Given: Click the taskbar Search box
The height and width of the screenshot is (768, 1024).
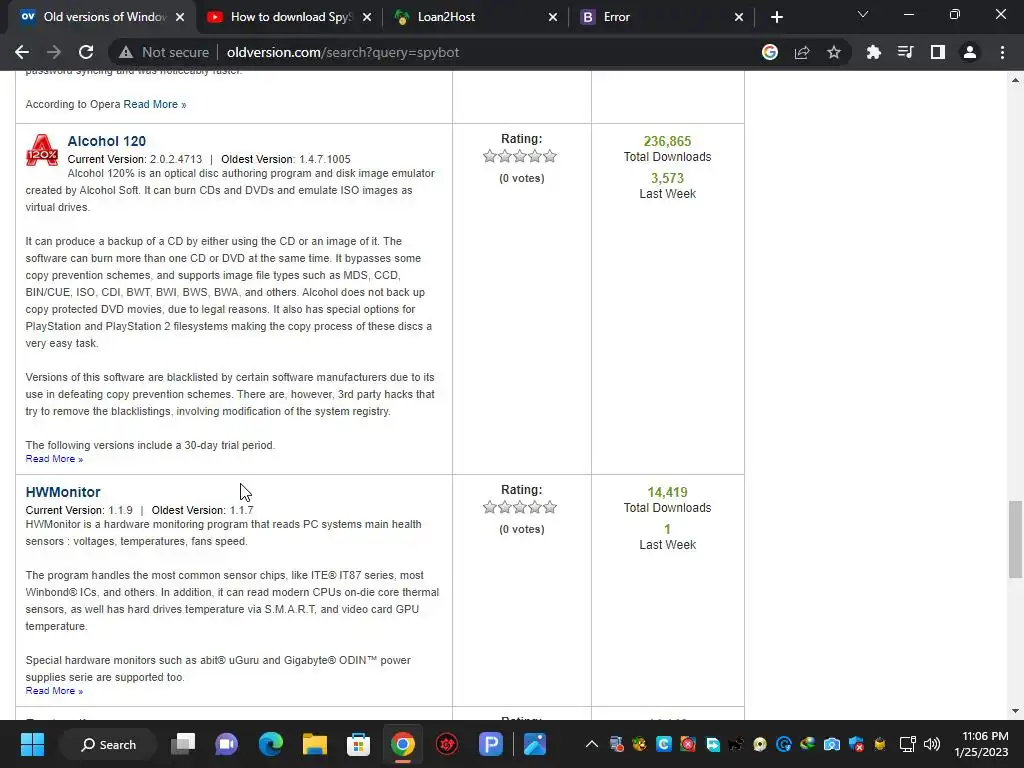Looking at the screenshot, I should pyautogui.click(x=108, y=744).
